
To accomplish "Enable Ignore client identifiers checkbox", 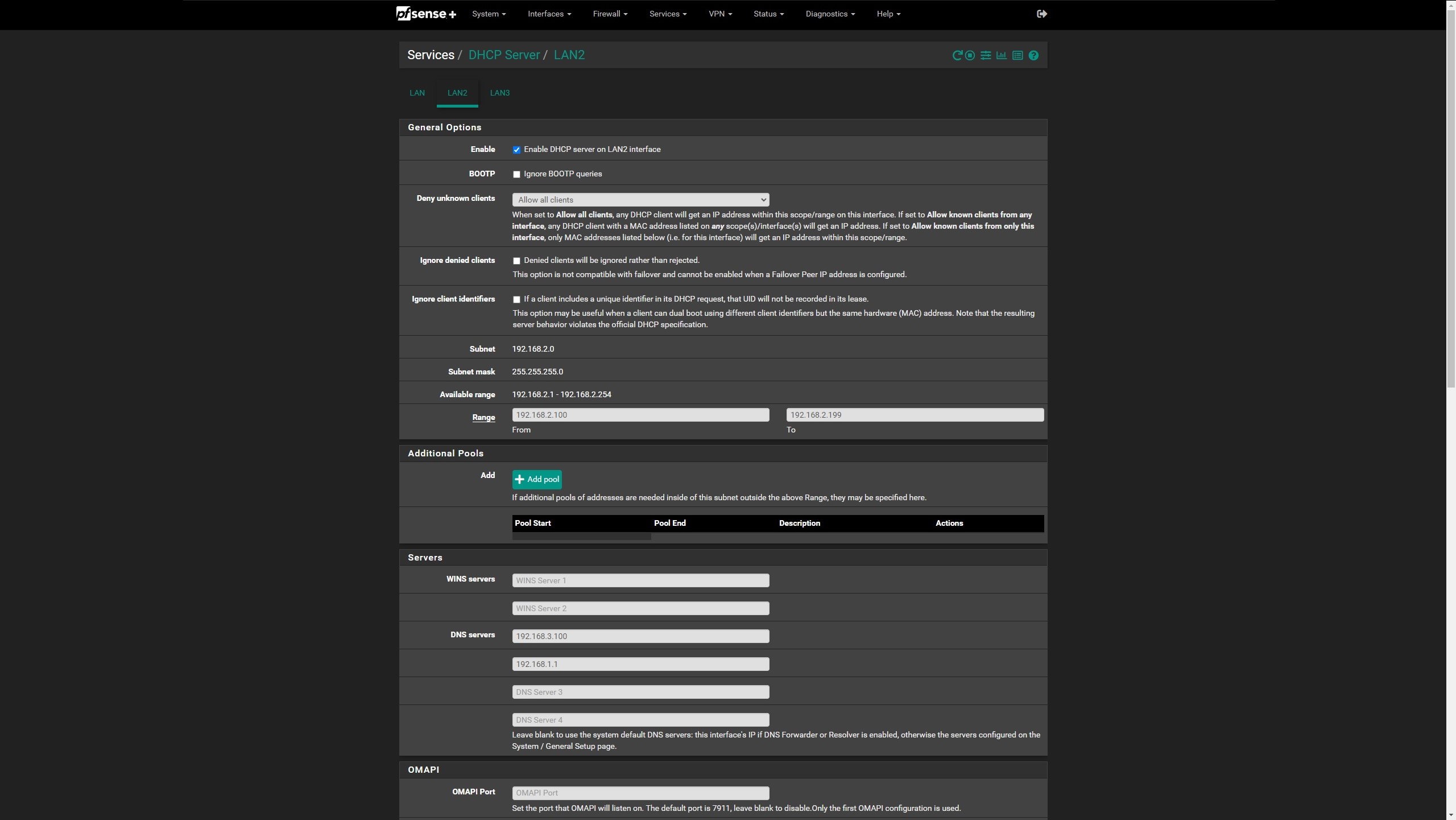I will coord(516,299).
